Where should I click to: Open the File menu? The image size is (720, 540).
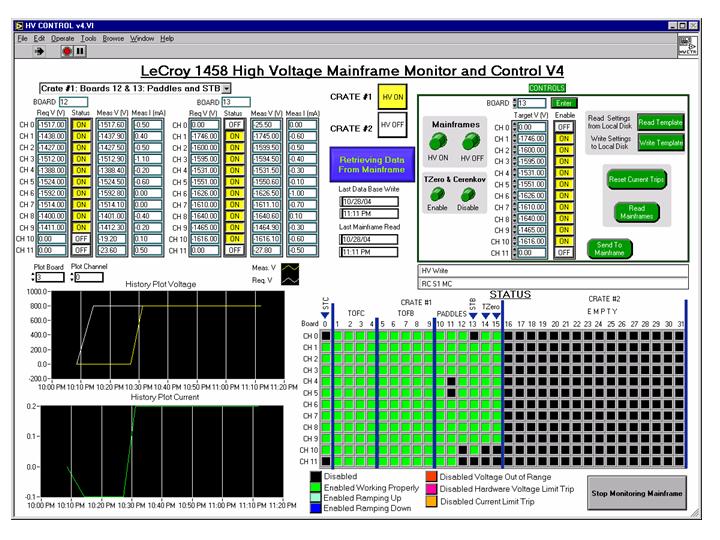pos(22,39)
